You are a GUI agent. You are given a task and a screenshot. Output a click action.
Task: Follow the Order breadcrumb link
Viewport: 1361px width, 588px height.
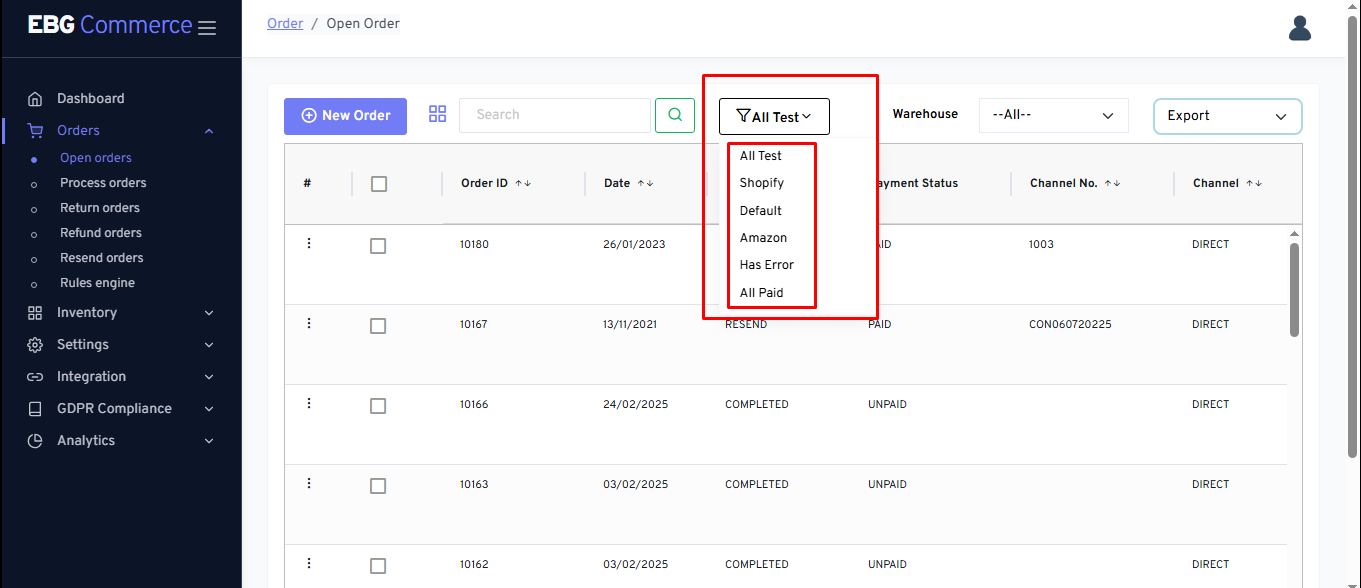pyautogui.click(x=285, y=23)
